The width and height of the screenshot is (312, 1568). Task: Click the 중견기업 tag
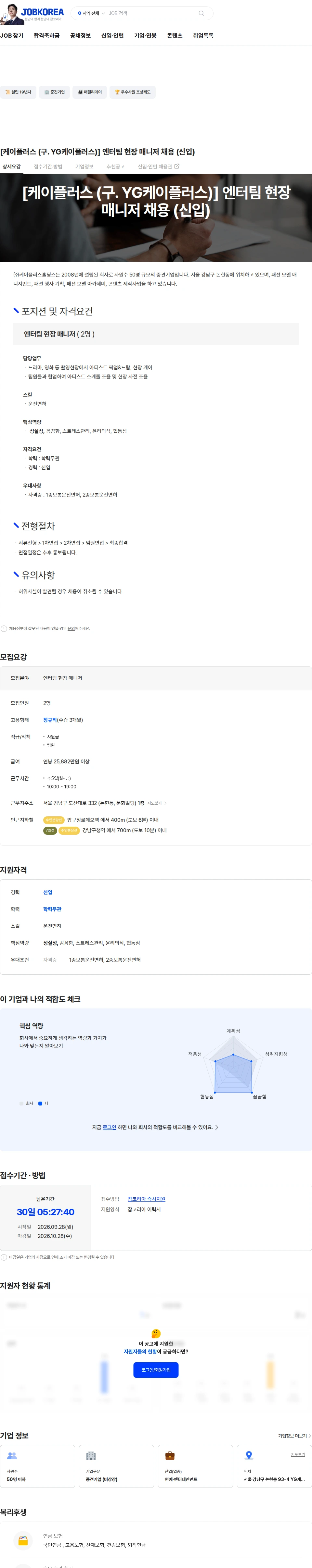[x=54, y=92]
